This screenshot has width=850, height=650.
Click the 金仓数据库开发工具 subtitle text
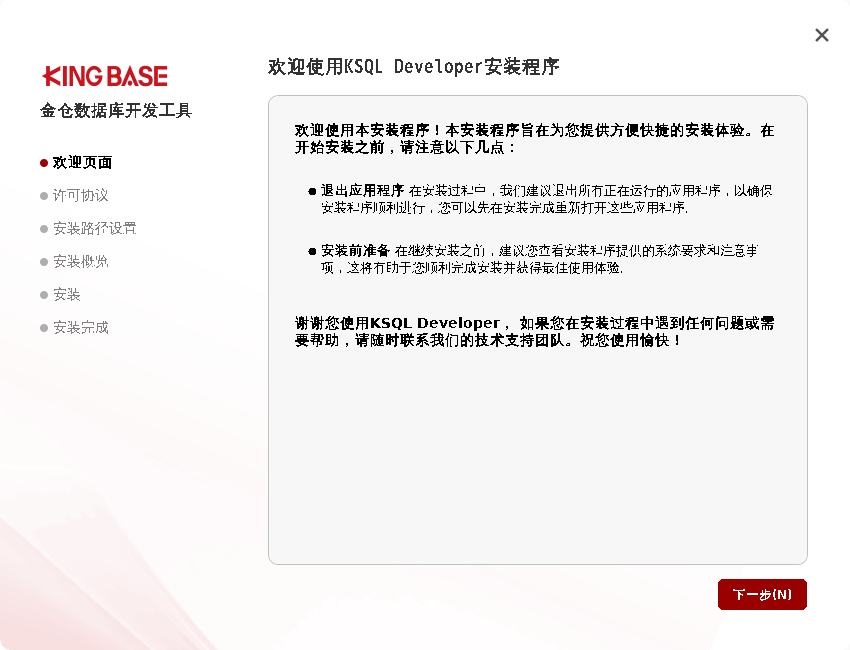(x=116, y=110)
